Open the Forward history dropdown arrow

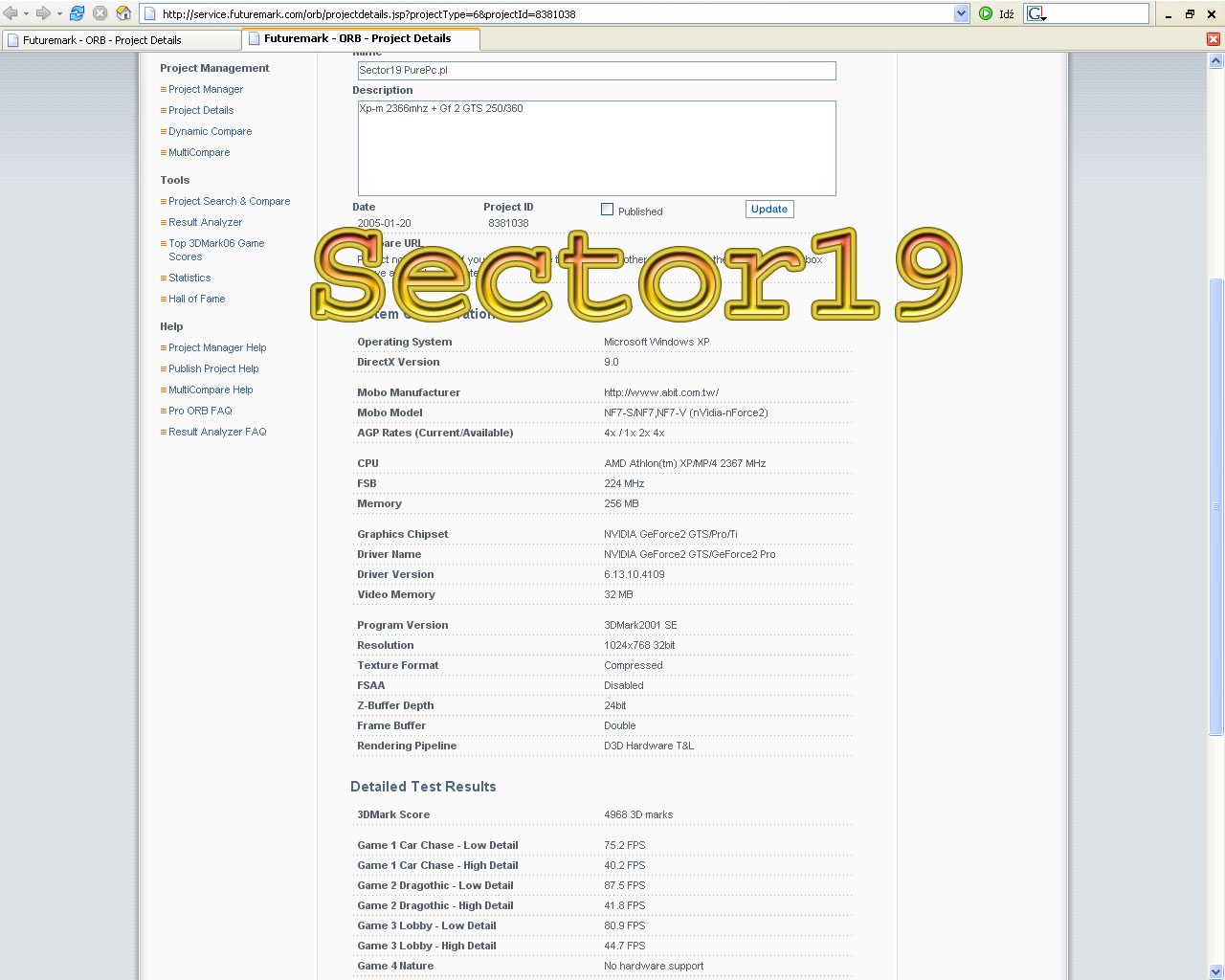[x=58, y=13]
